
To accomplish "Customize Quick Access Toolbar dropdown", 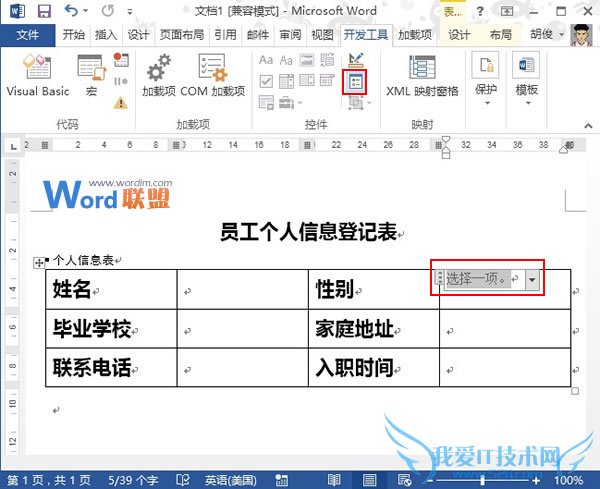I will [x=130, y=12].
